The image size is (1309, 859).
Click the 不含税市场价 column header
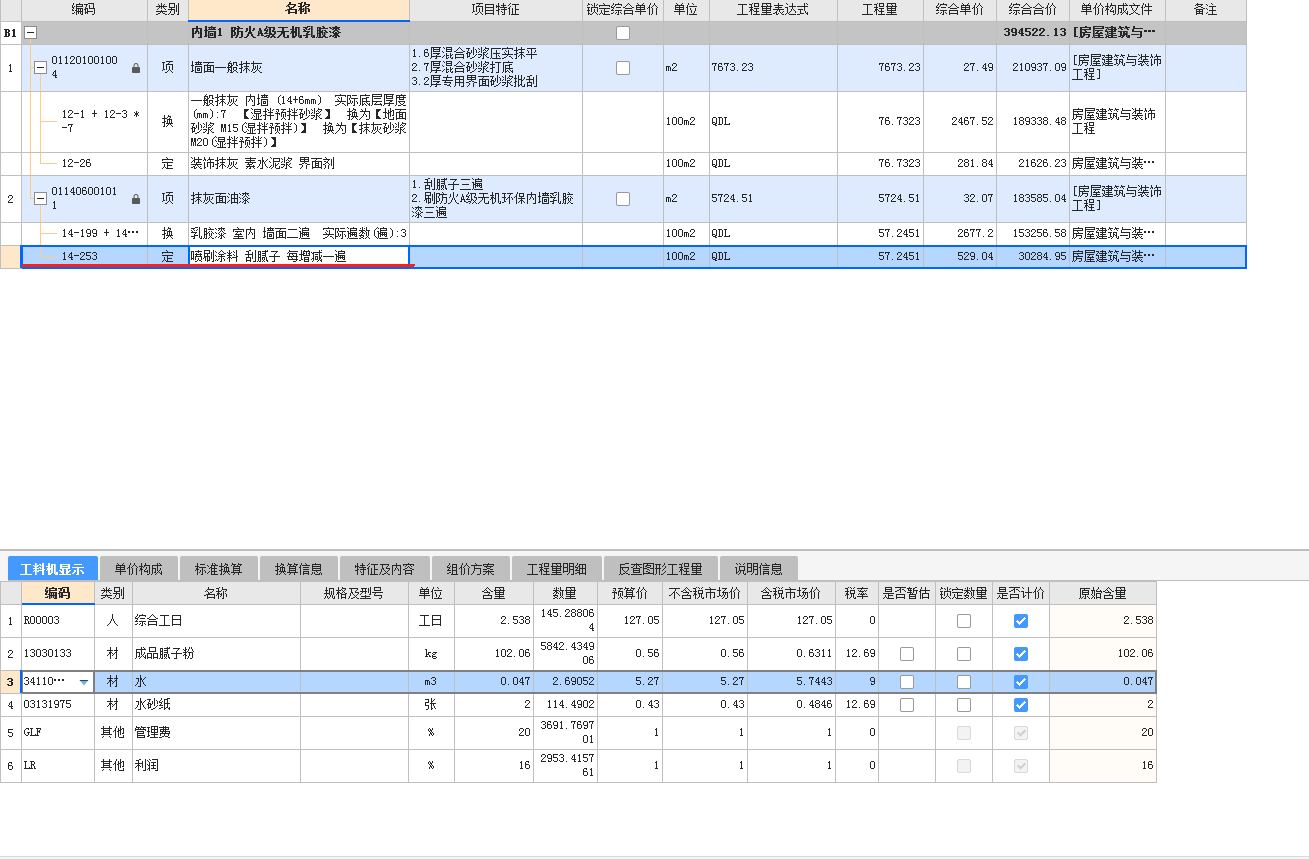[704, 593]
